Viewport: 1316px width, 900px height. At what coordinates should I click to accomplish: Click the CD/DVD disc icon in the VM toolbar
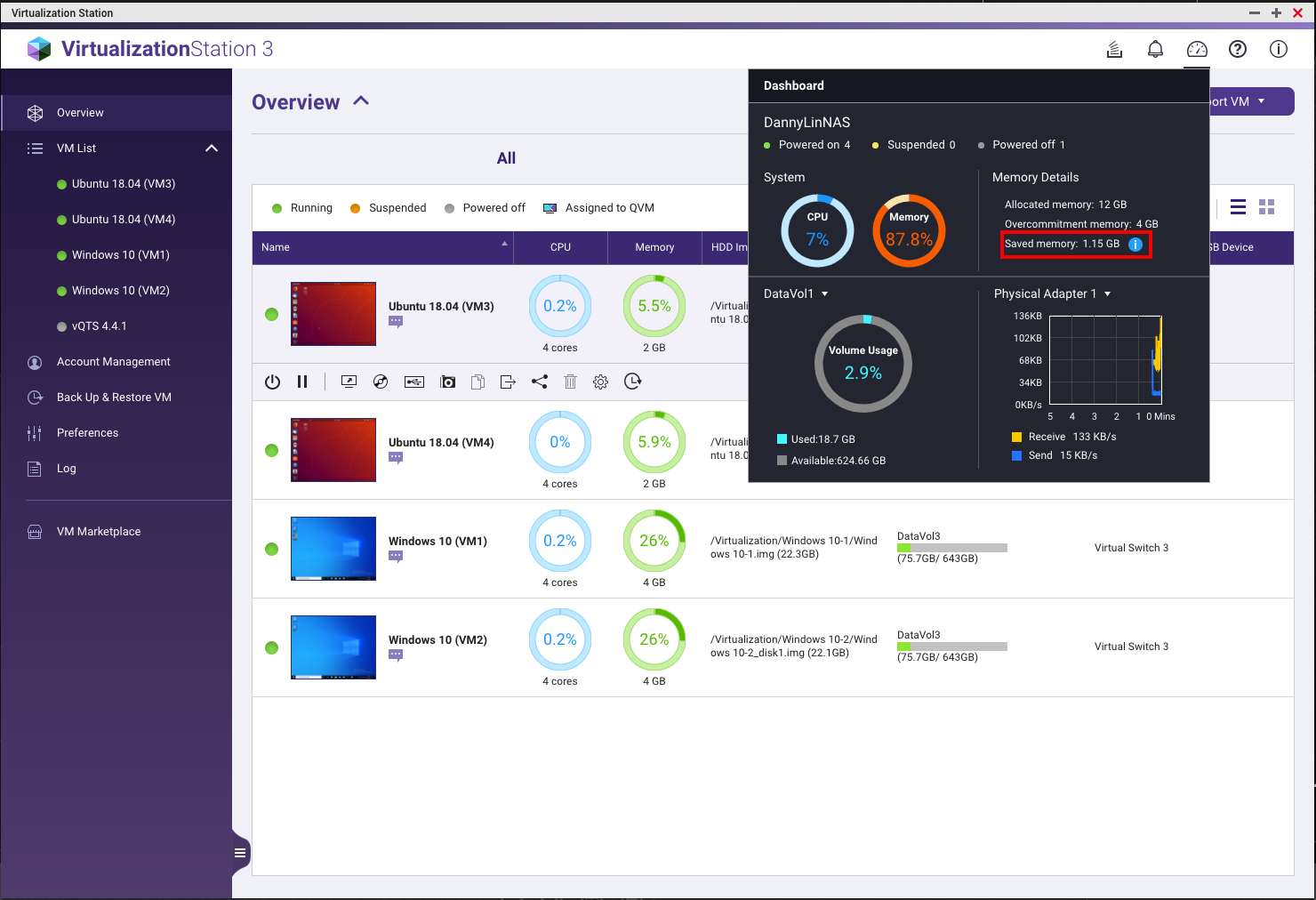tap(381, 382)
